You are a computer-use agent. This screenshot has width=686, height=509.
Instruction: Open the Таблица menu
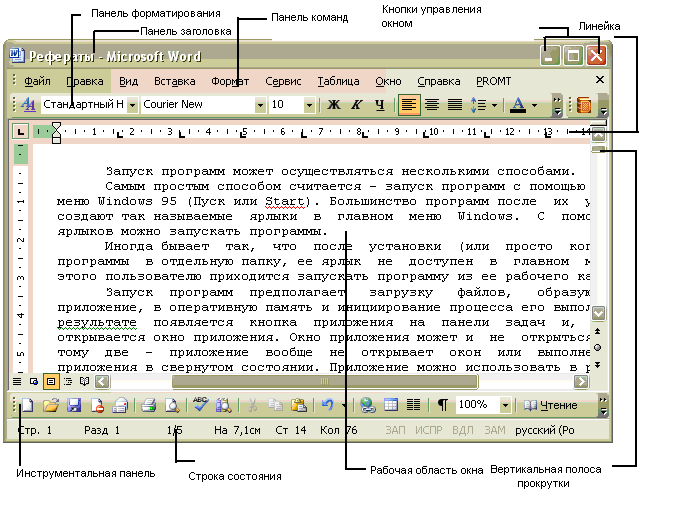pos(338,81)
